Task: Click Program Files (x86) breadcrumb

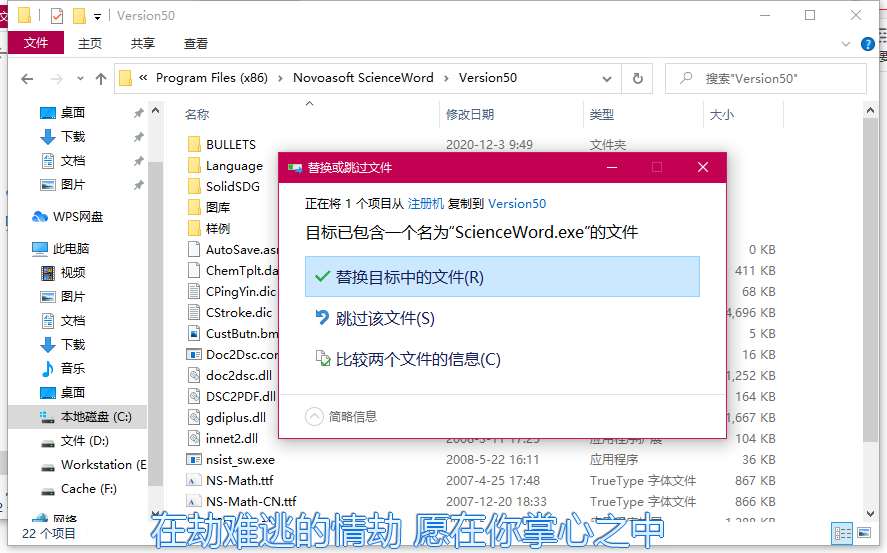Action: pos(212,78)
